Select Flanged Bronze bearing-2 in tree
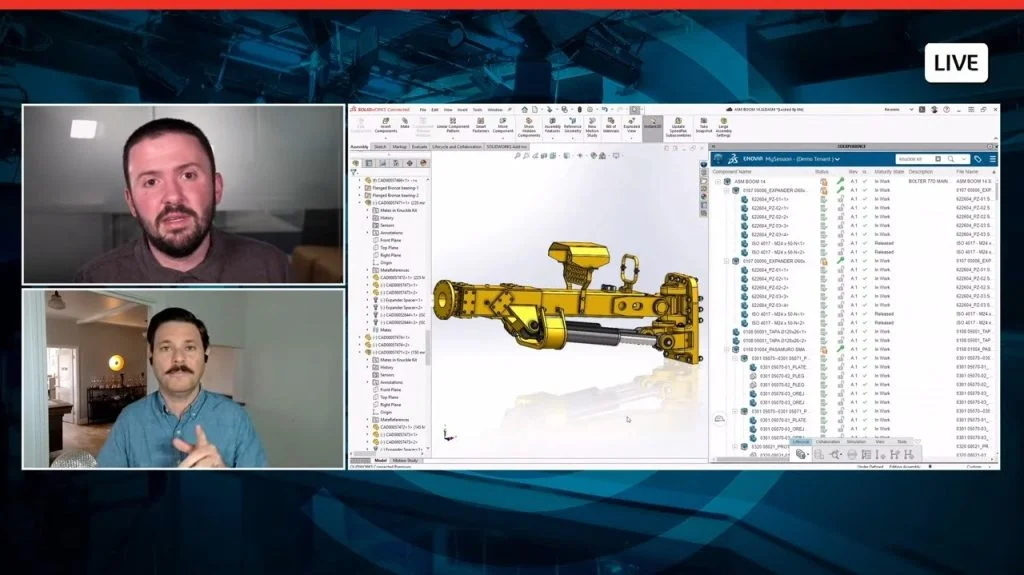This screenshot has height=575, width=1024. click(395, 195)
